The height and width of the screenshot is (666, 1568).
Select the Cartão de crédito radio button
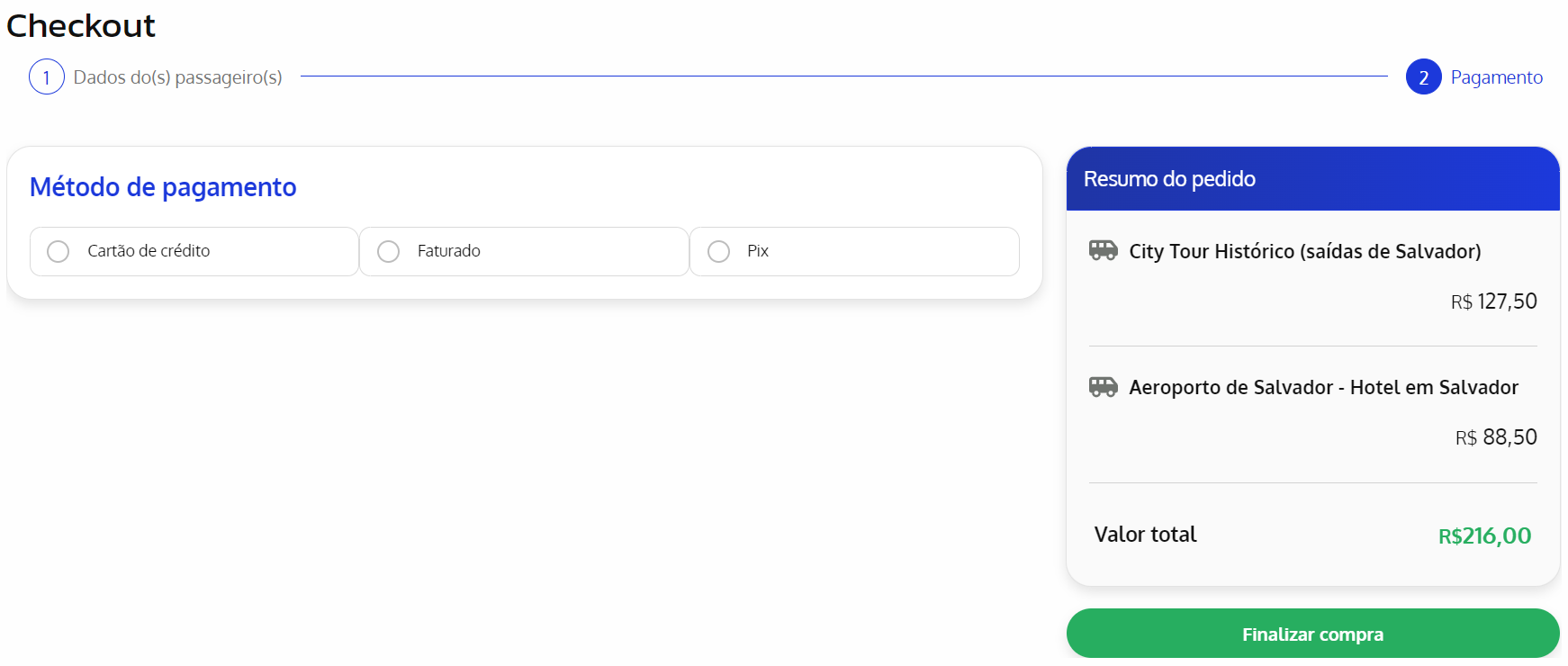tap(59, 251)
